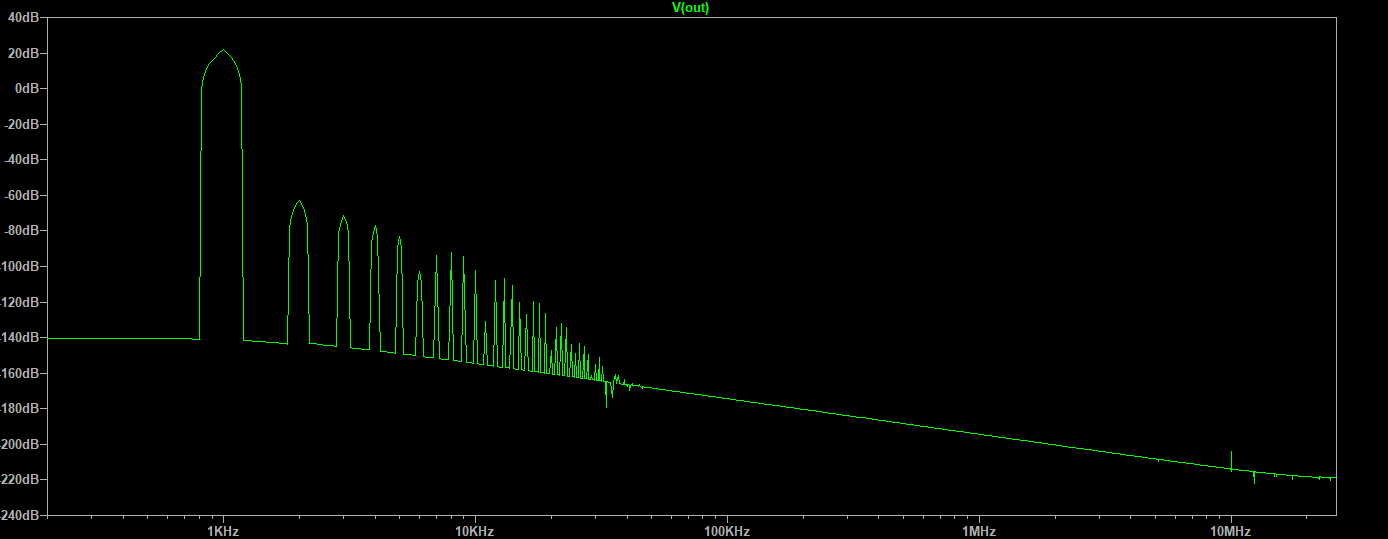Screen dimensions: 1388x539
Task: Click the -240dB axis label
Action: (x=20, y=515)
